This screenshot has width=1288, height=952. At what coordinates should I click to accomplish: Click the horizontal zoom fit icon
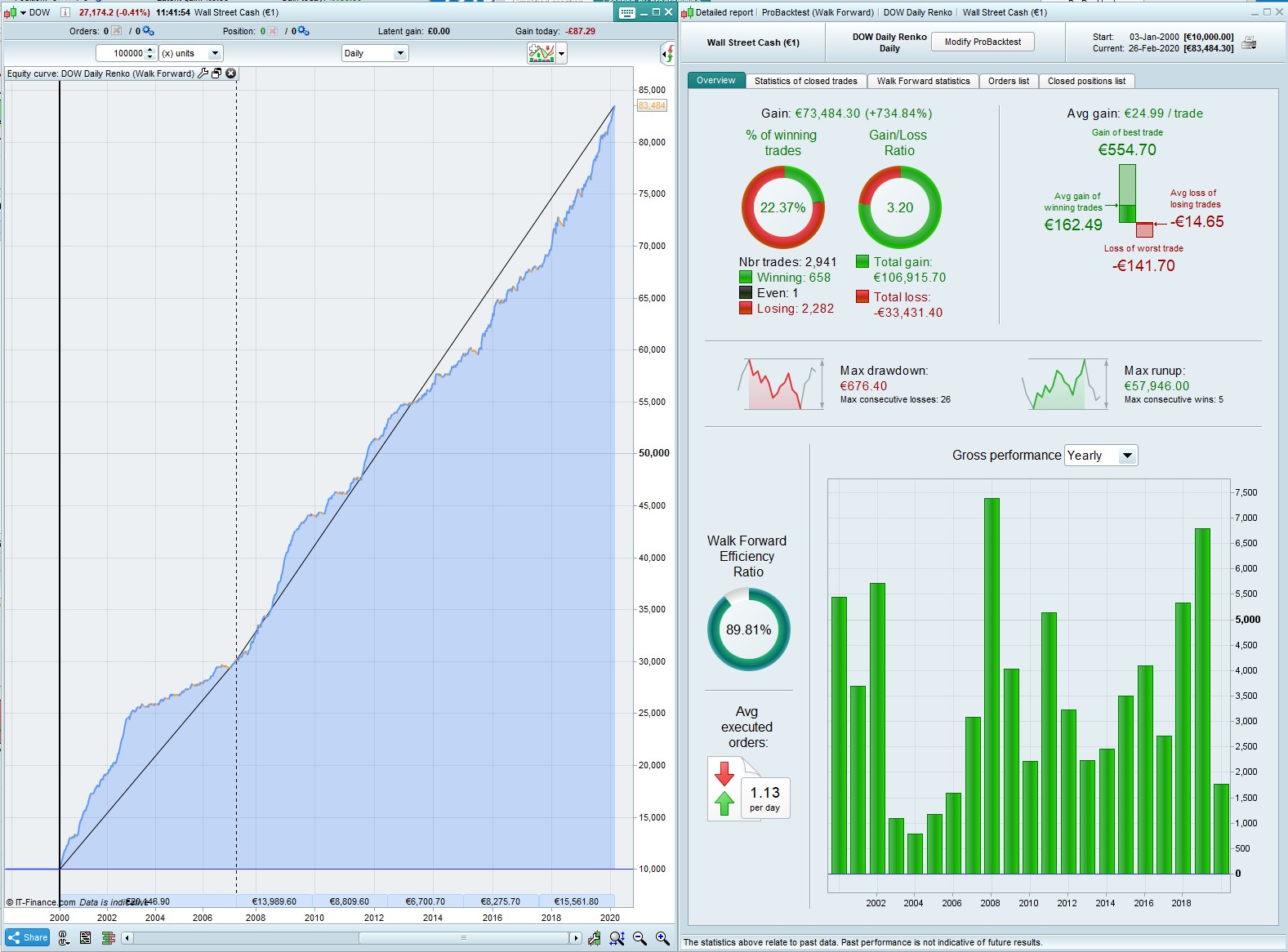617,938
